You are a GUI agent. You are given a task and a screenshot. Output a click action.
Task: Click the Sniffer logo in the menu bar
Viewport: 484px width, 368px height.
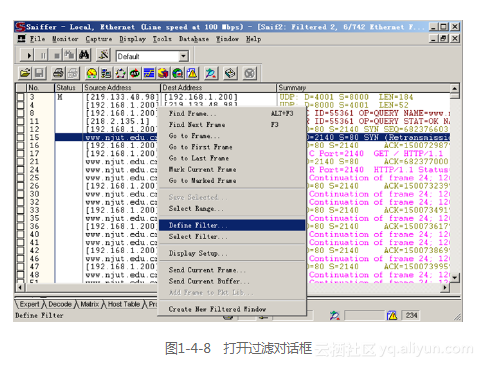point(21,39)
